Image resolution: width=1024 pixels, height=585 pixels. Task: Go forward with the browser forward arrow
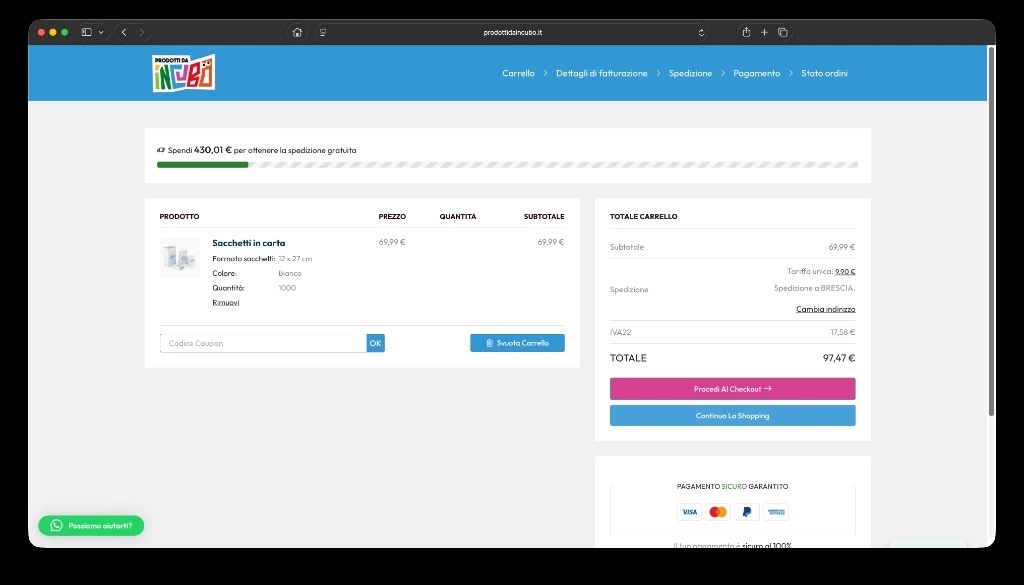[x=142, y=32]
